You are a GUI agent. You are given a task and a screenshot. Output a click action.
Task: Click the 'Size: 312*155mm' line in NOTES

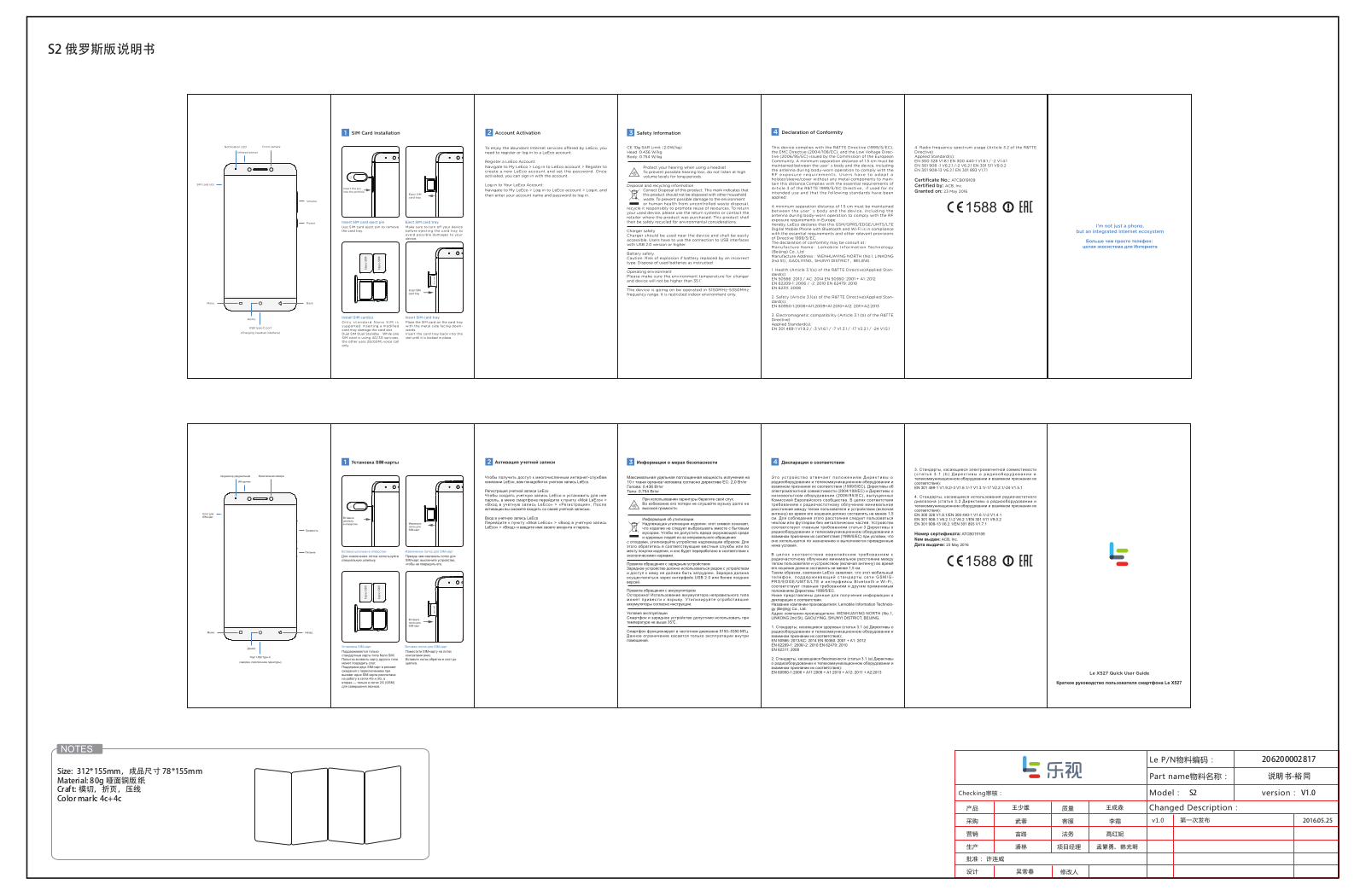(x=130, y=771)
